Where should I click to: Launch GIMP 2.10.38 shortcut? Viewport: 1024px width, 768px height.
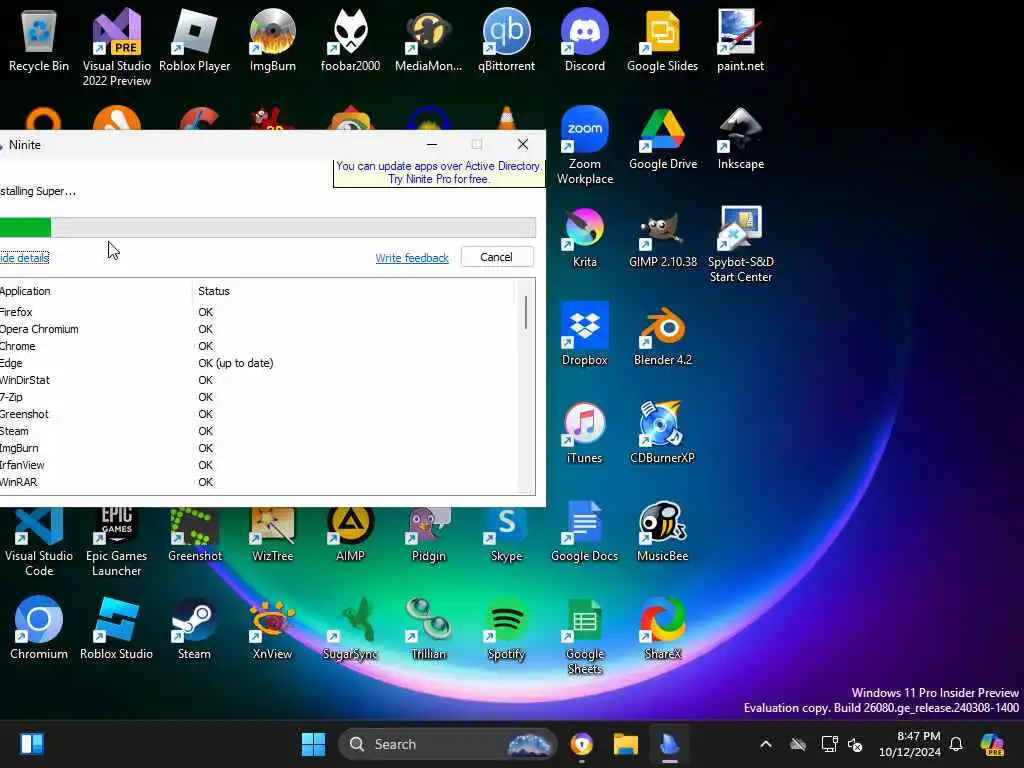(x=662, y=236)
